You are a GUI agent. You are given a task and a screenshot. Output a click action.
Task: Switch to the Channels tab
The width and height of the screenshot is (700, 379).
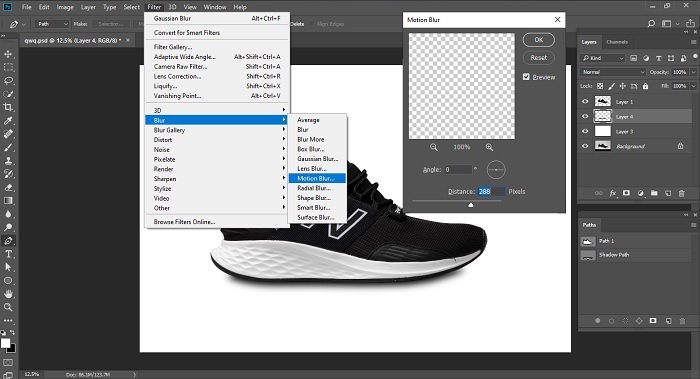[x=617, y=42]
